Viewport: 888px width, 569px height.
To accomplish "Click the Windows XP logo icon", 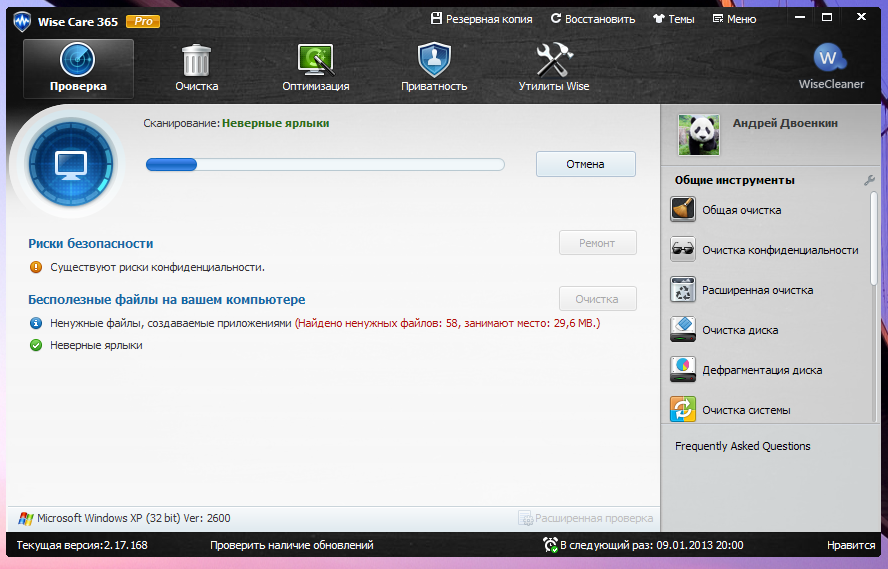I will point(25,518).
